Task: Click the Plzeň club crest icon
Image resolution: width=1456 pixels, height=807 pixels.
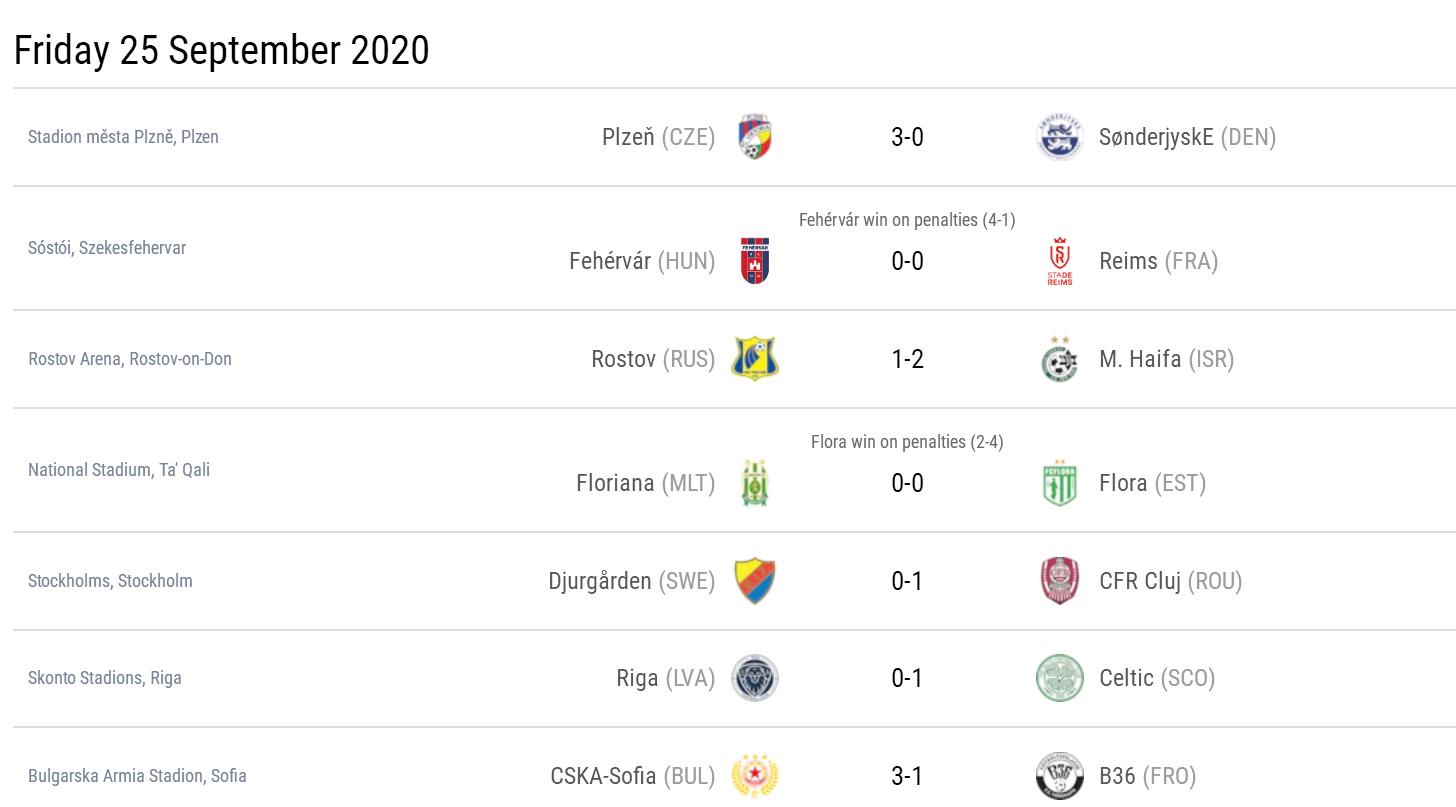Action: [x=755, y=138]
